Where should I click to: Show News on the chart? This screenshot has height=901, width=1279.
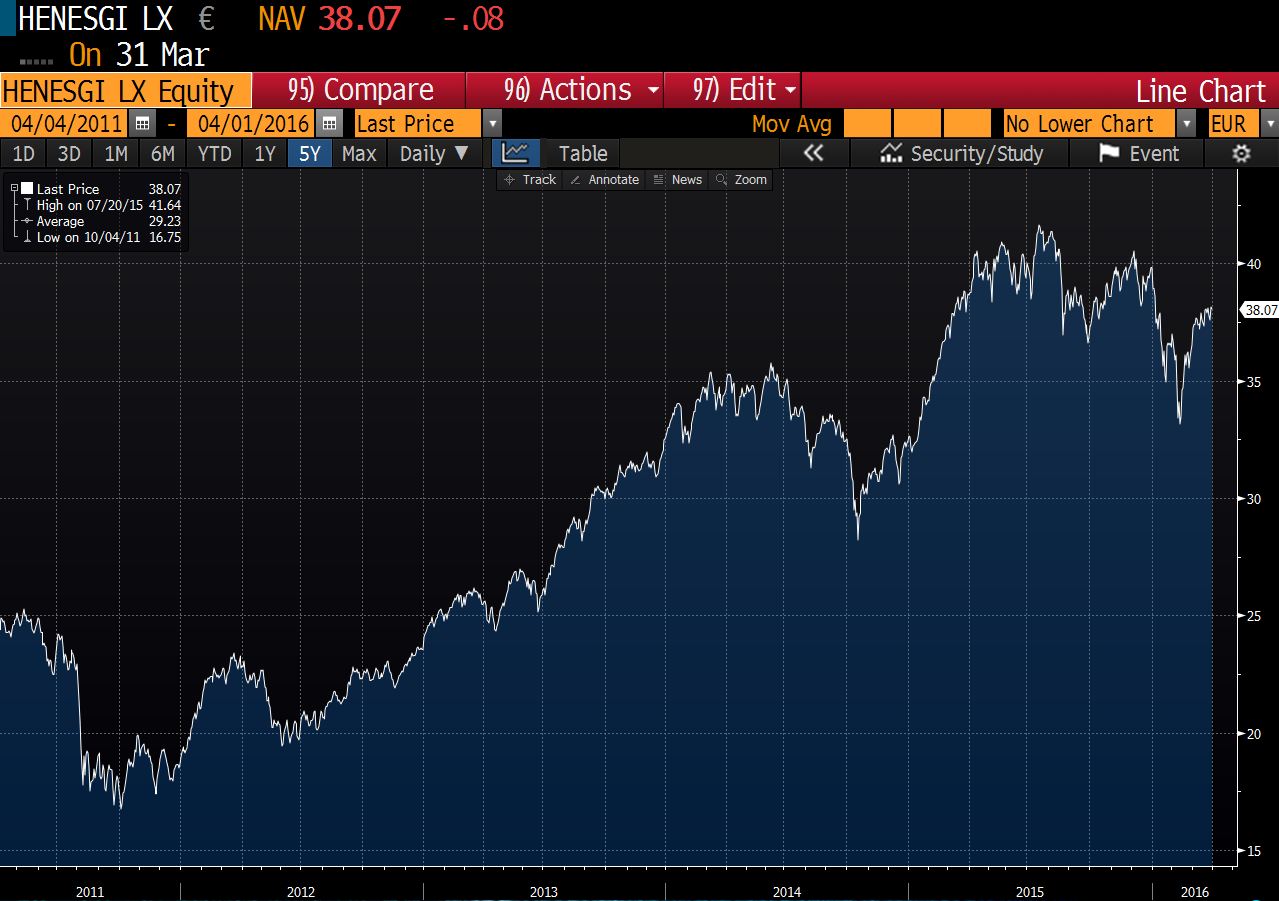point(677,180)
